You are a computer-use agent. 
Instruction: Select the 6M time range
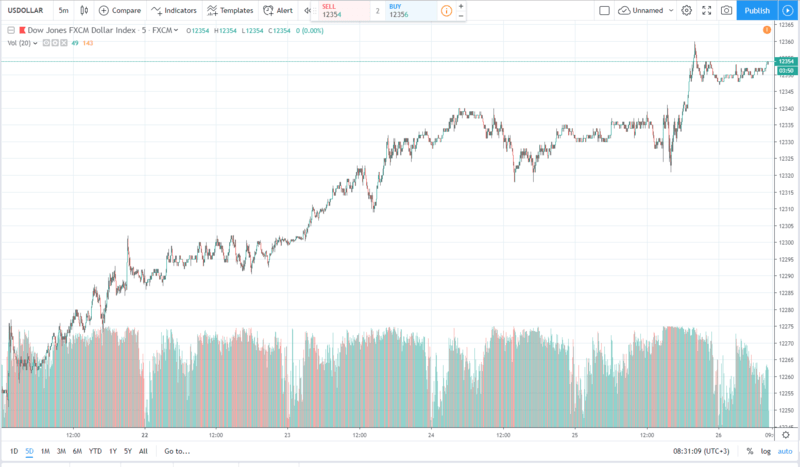(x=77, y=451)
